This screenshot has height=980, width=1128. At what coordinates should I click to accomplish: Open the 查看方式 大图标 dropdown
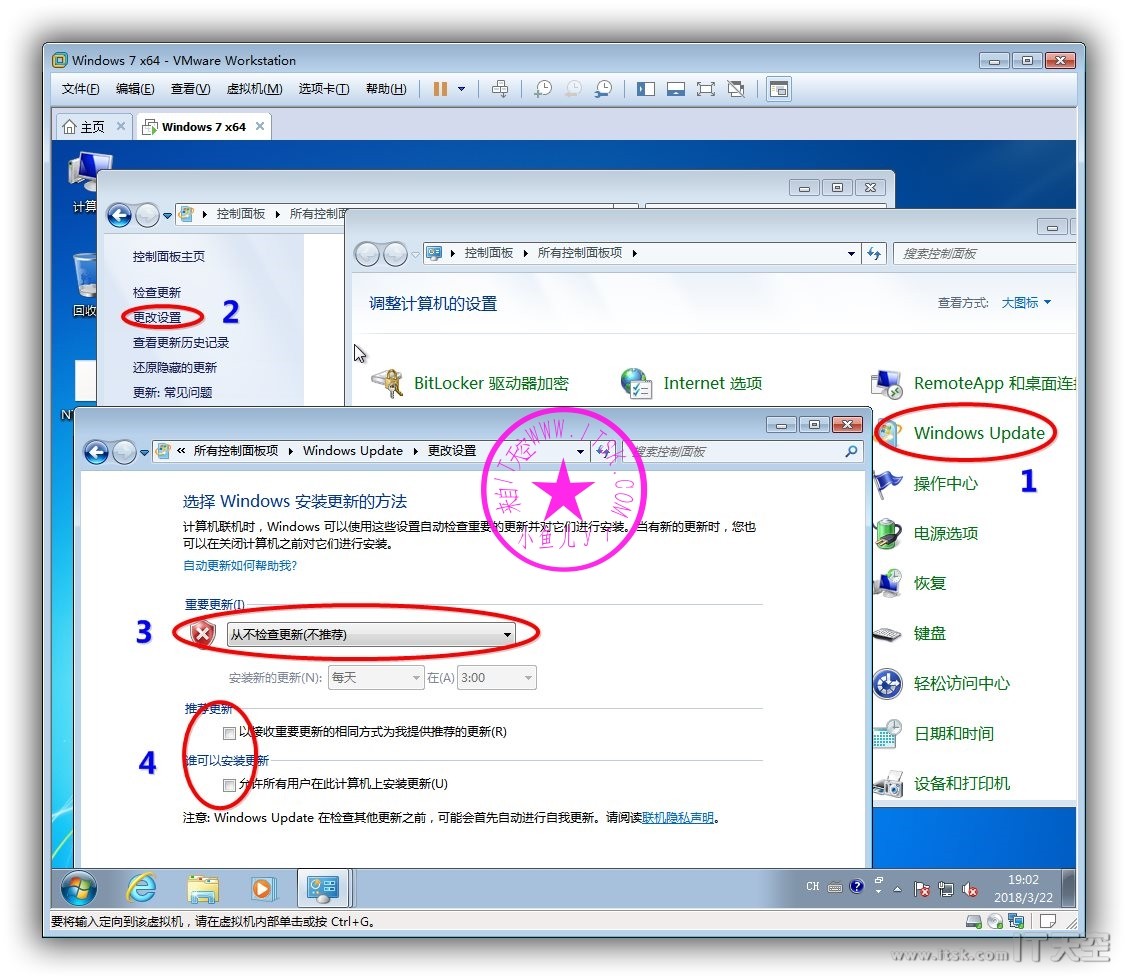pyautogui.click(x=1026, y=303)
